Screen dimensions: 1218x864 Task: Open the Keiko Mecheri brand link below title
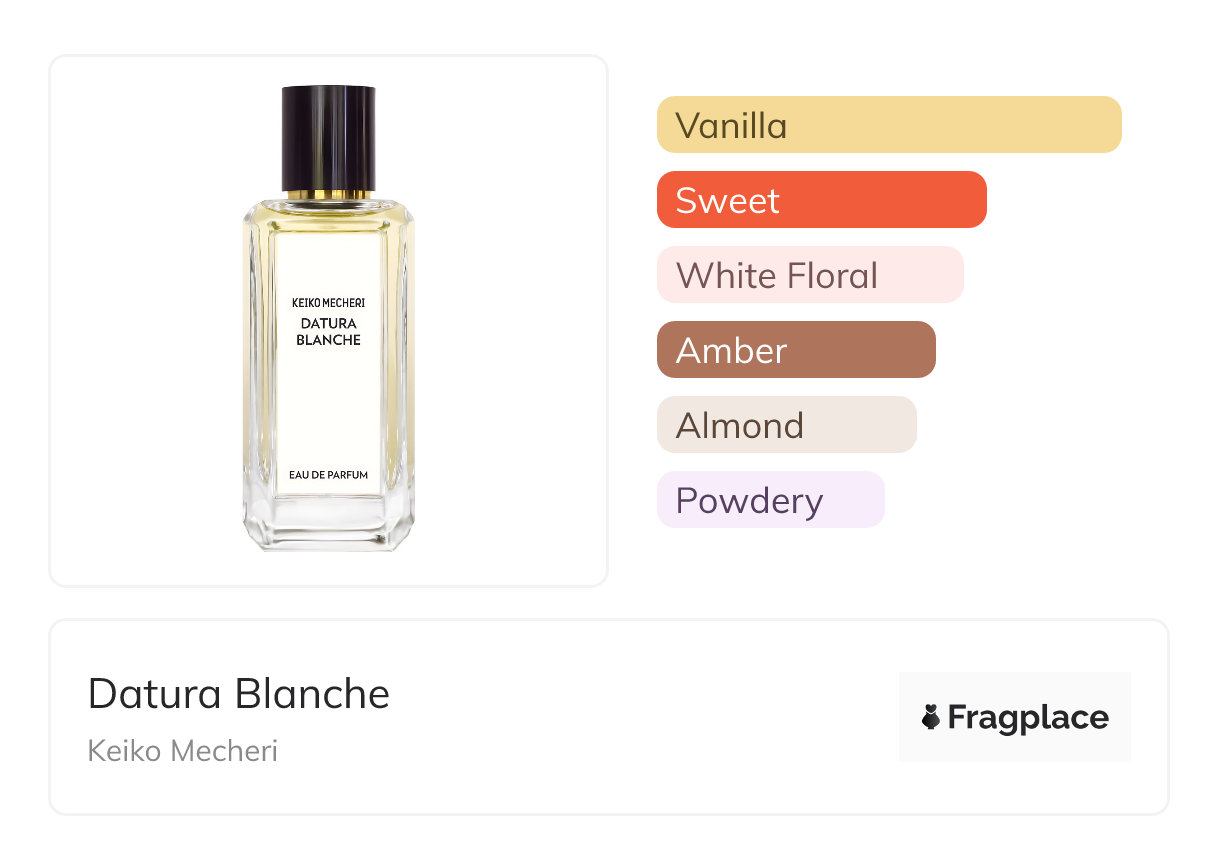183,750
